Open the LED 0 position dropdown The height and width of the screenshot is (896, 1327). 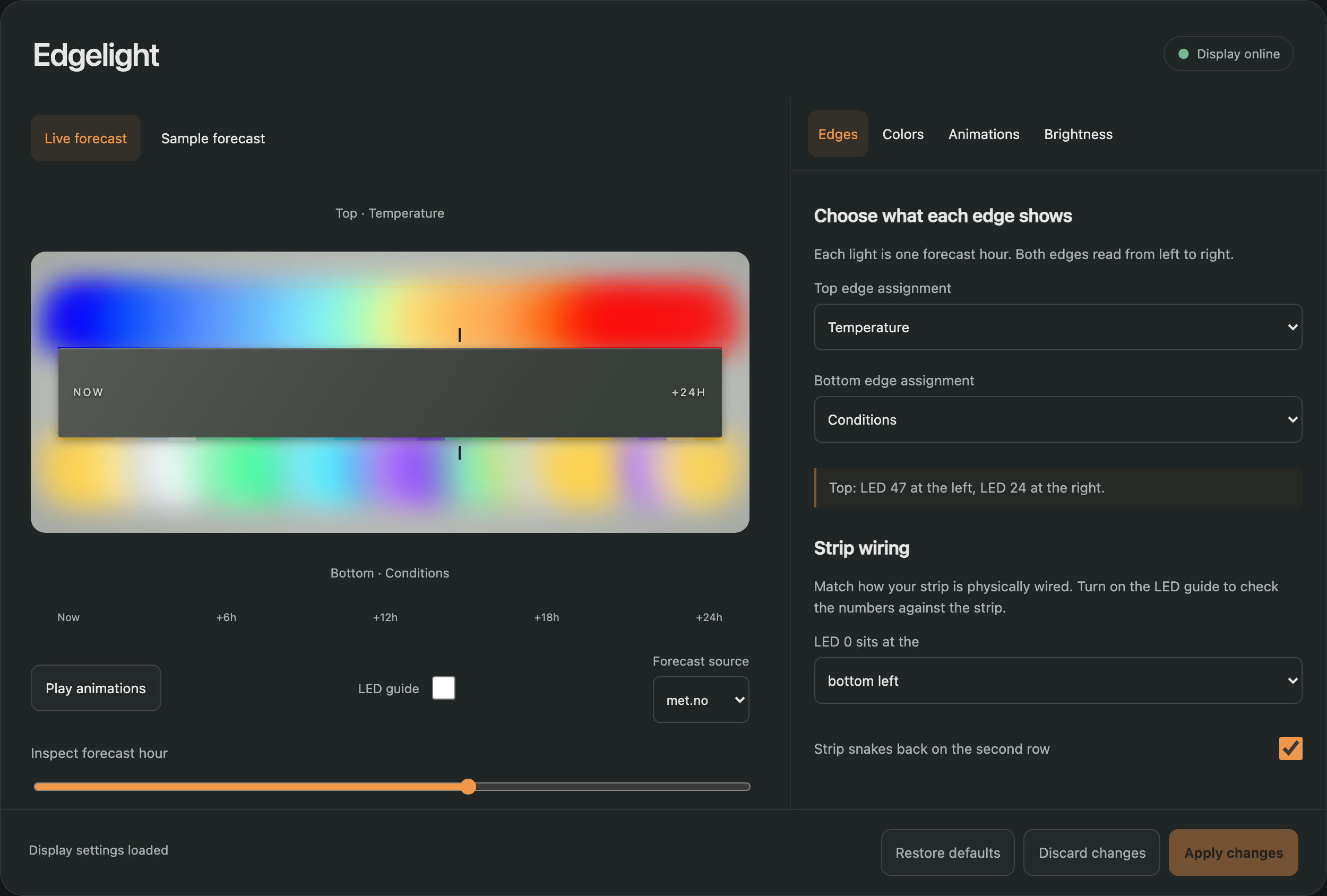1057,680
